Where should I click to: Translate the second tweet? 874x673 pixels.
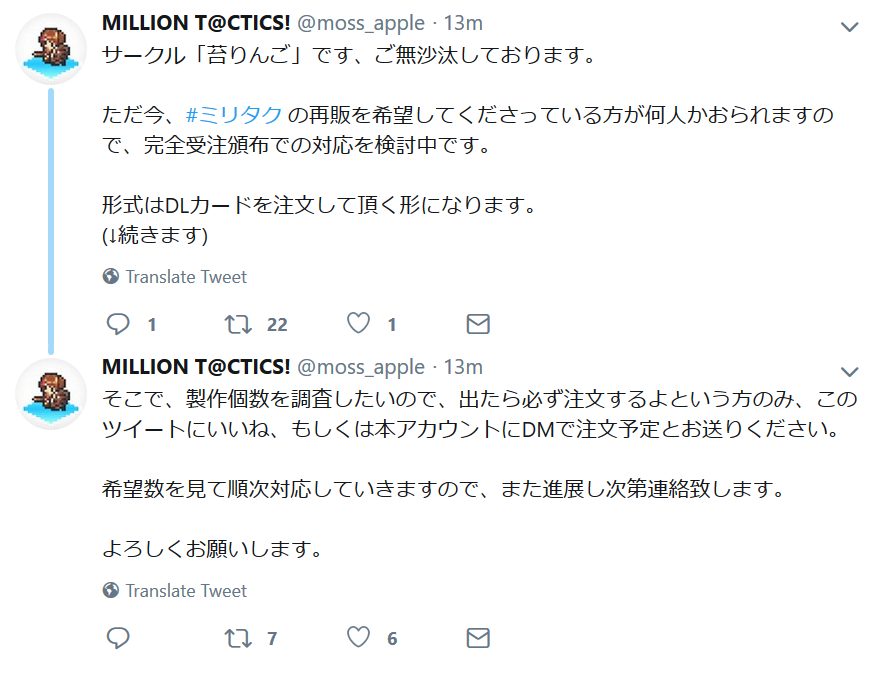186,591
